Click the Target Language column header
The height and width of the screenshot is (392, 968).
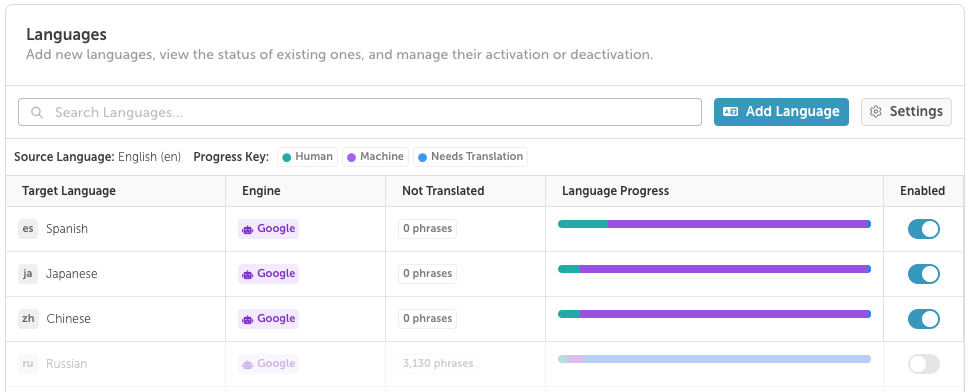(x=69, y=191)
